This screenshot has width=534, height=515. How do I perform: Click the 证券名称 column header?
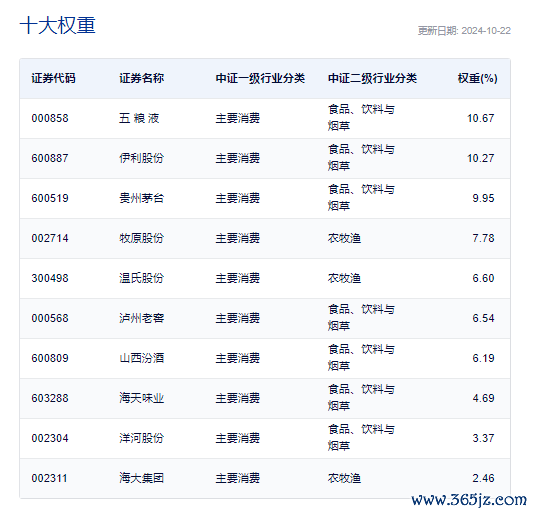[x=141, y=78]
